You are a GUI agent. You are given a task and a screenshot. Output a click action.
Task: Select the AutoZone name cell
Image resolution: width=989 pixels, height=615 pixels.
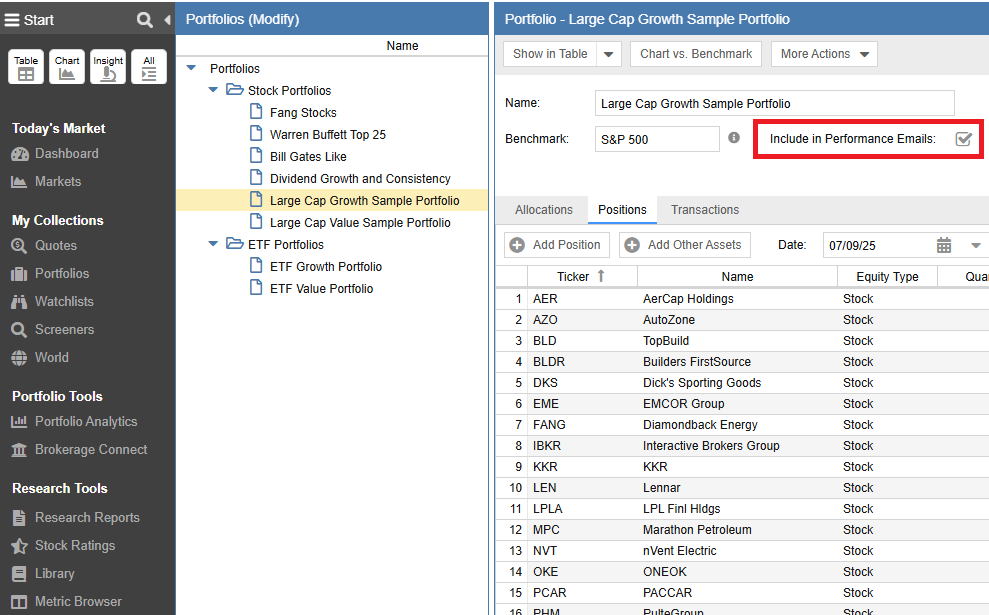pos(737,320)
